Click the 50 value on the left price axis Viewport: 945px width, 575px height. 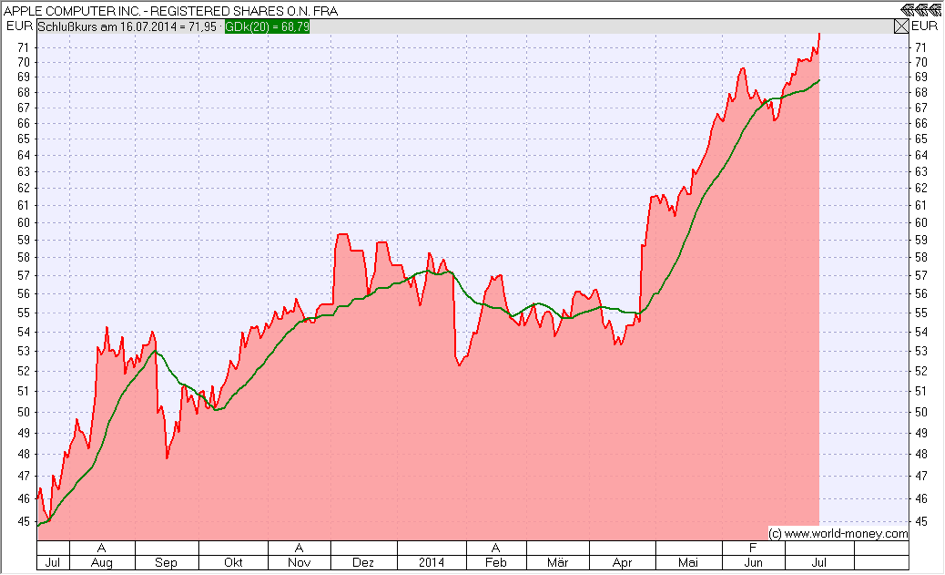24,412
